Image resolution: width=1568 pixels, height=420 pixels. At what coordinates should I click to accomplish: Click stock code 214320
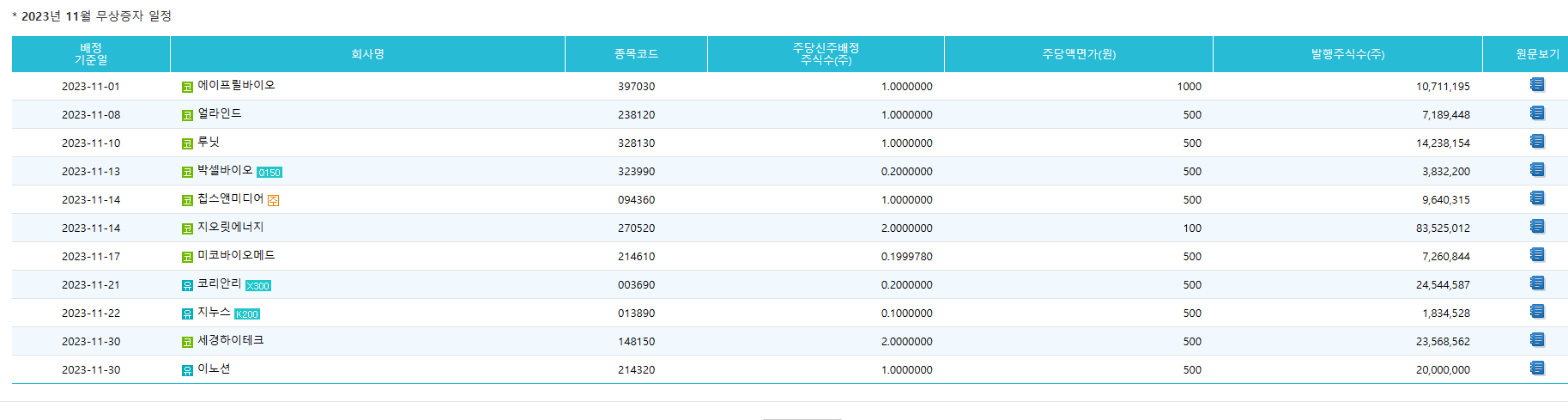[x=636, y=370]
